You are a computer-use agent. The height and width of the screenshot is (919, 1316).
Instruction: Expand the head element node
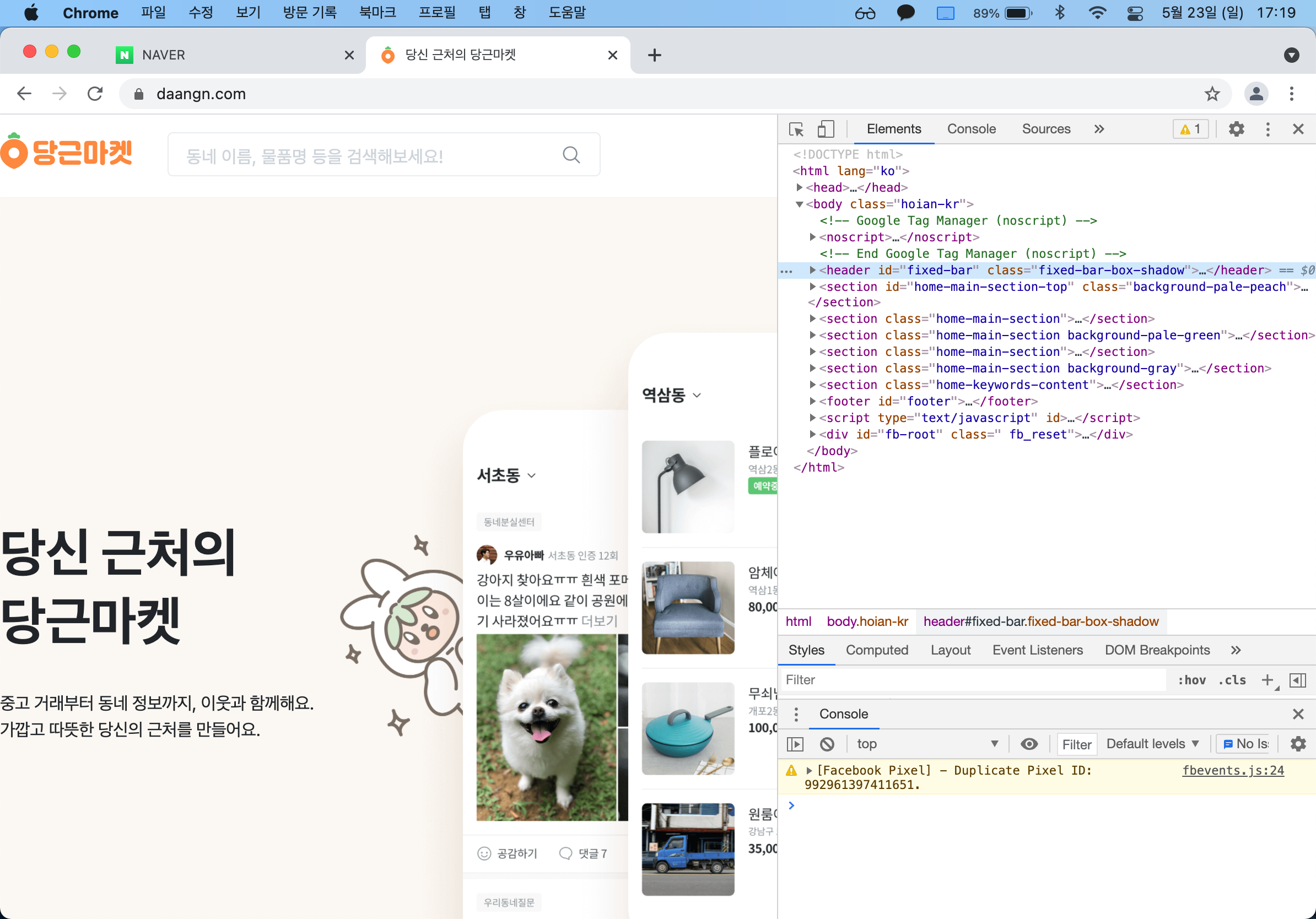800,187
